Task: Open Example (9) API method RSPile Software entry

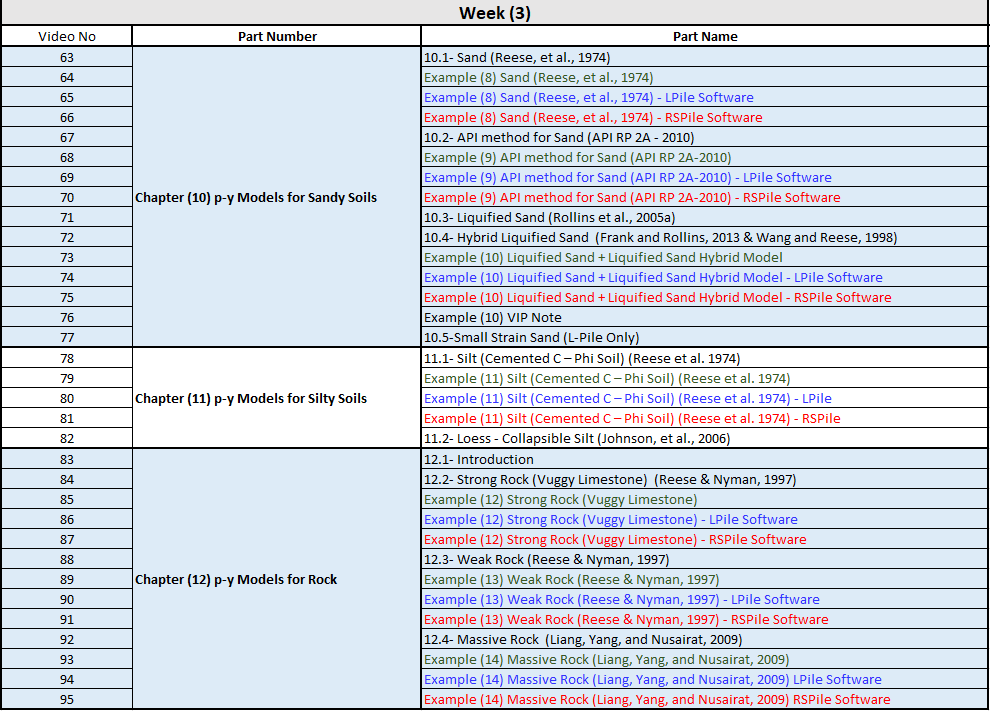Action: click(631, 197)
